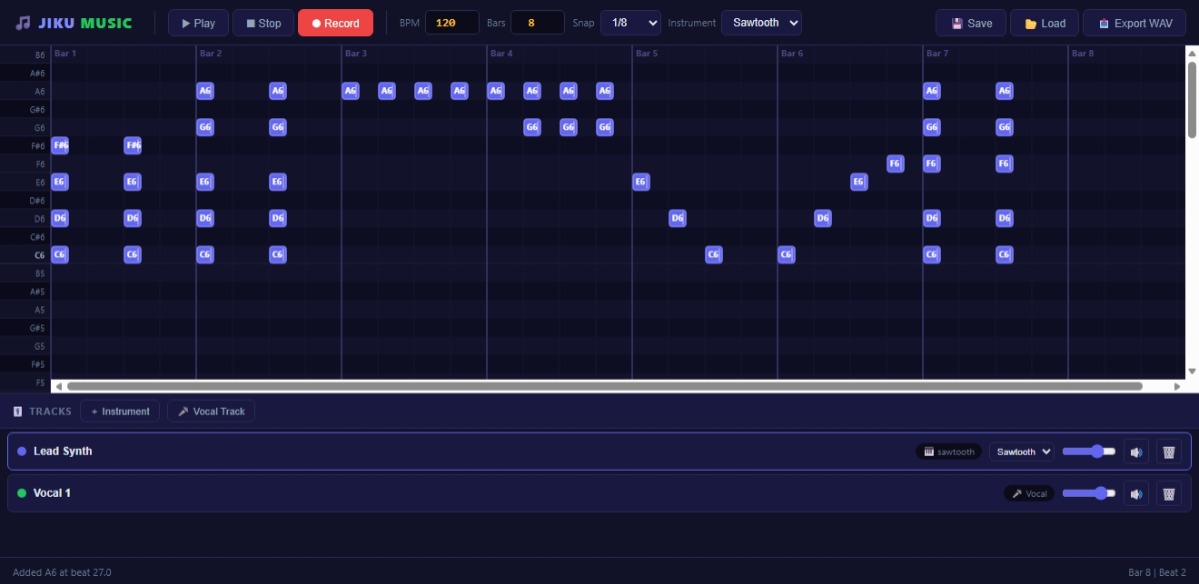Add a new Instrument track
Image resolution: width=1199 pixels, height=584 pixels.
point(120,412)
